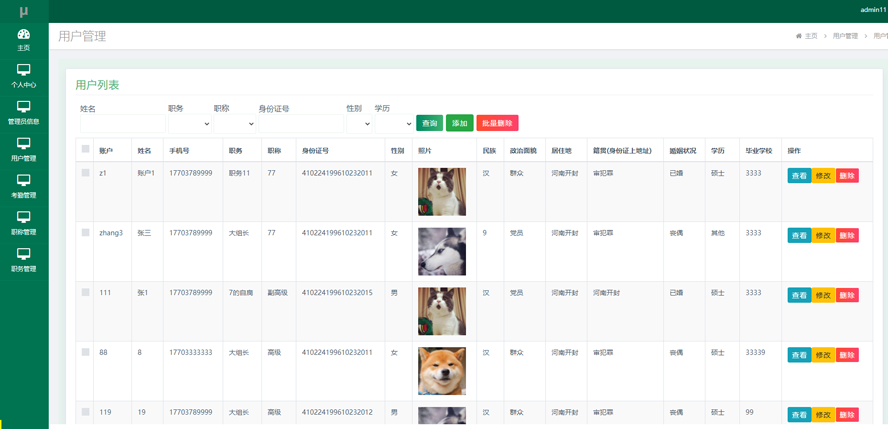The image size is (888, 429).
Task: Click the 婚姻状况 column header
Action: (683, 151)
